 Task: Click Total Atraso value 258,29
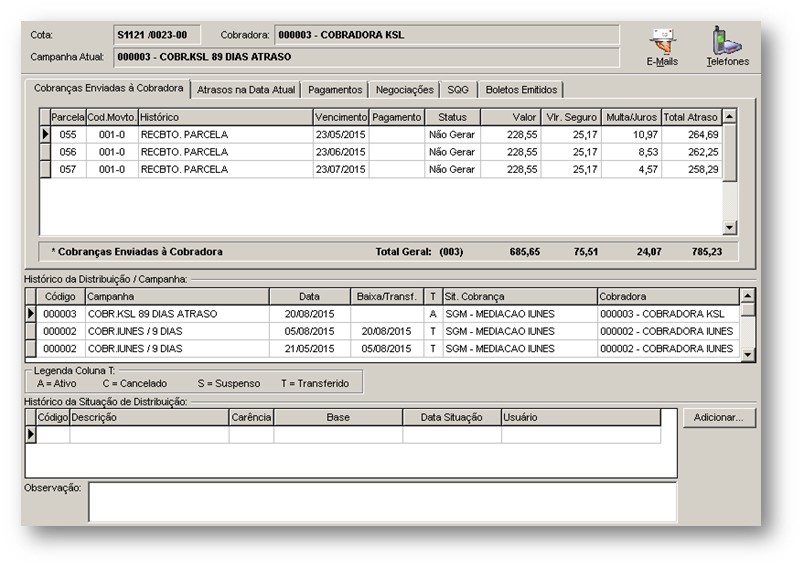point(692,169)
